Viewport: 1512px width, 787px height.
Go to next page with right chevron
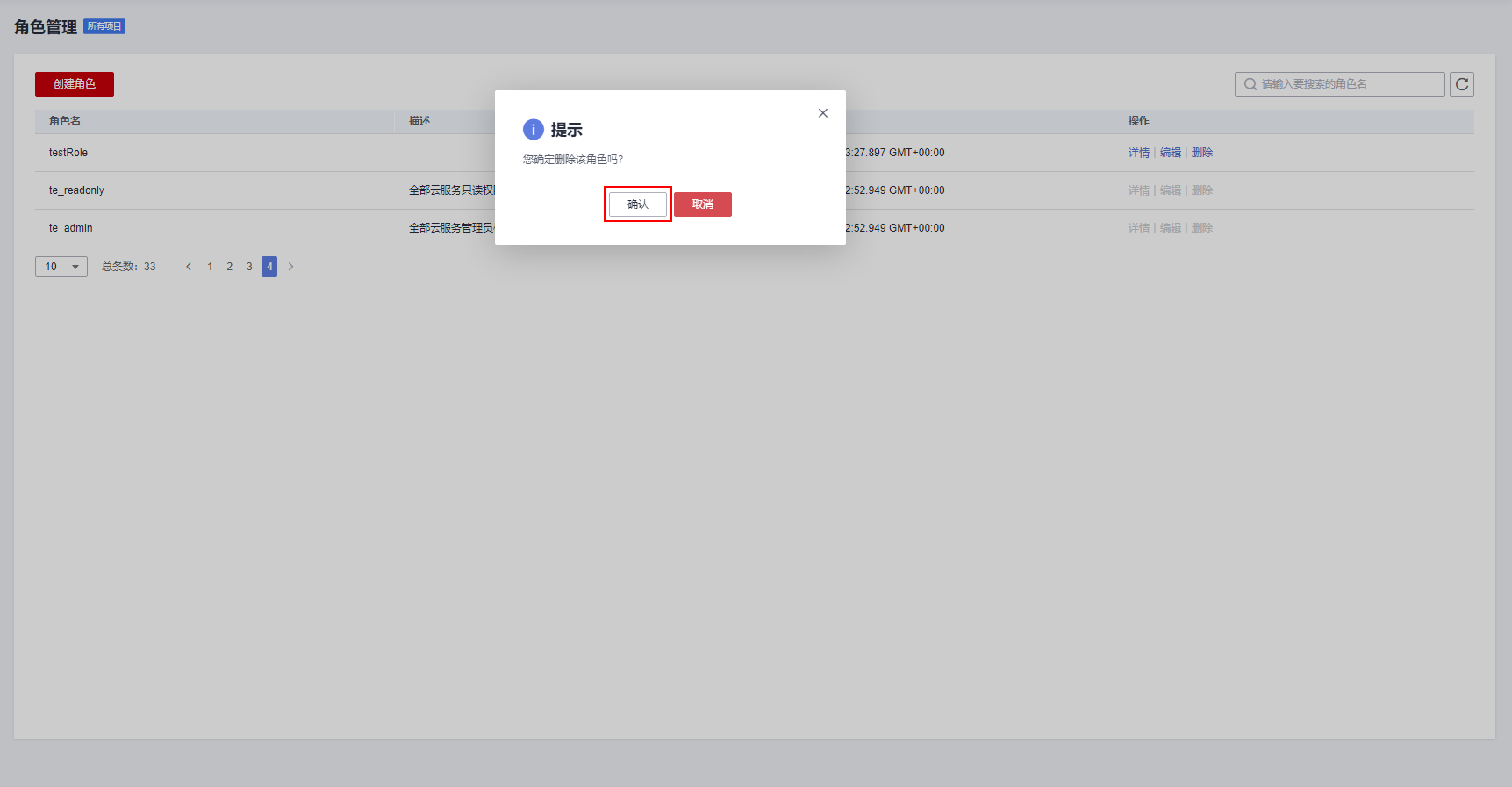291,267
